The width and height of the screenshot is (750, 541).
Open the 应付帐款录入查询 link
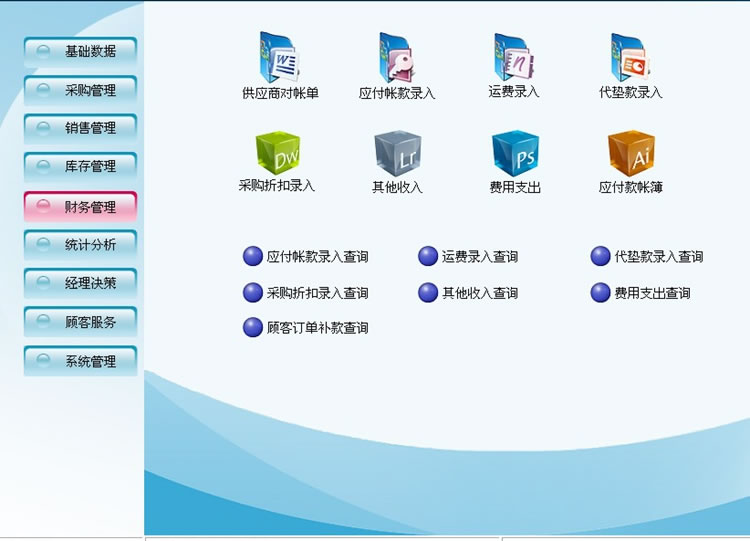tap(317, 257)
